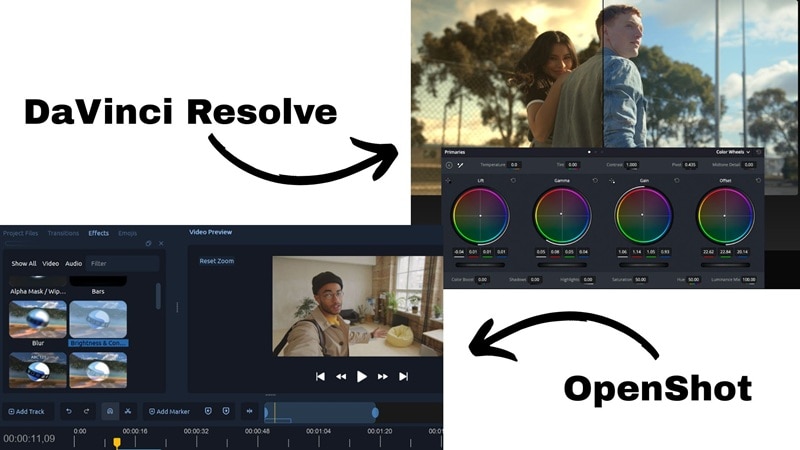Select the Blur effect thumbnail
This screenshot has width=800, height=450.
[38, 319]
